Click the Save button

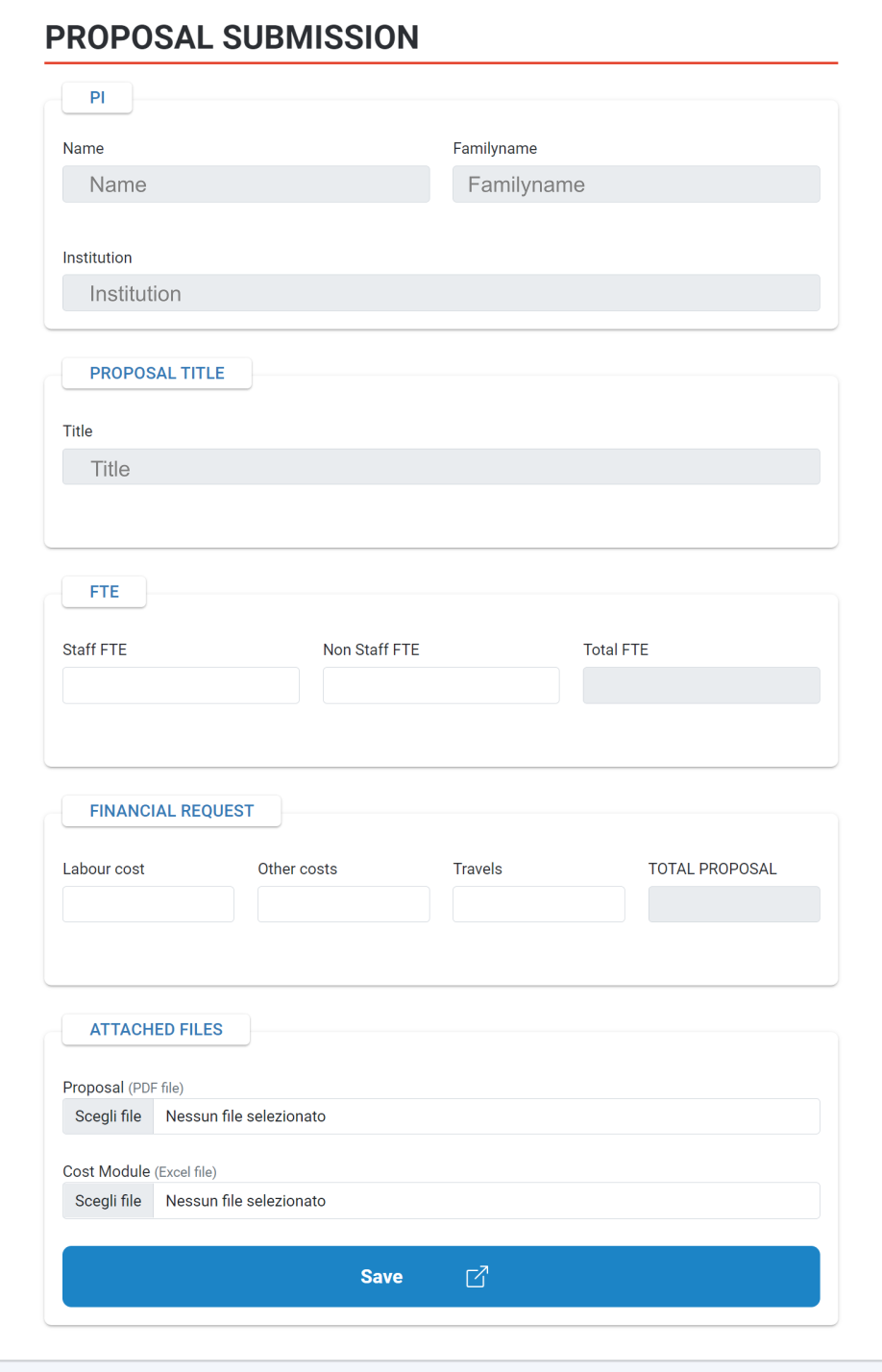point(441,1276)
